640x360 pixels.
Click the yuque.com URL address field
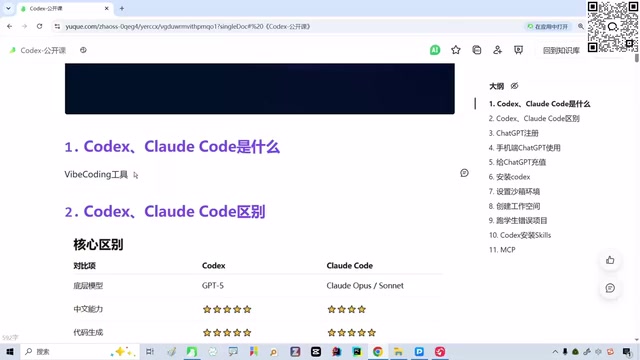tap(188, 27)
